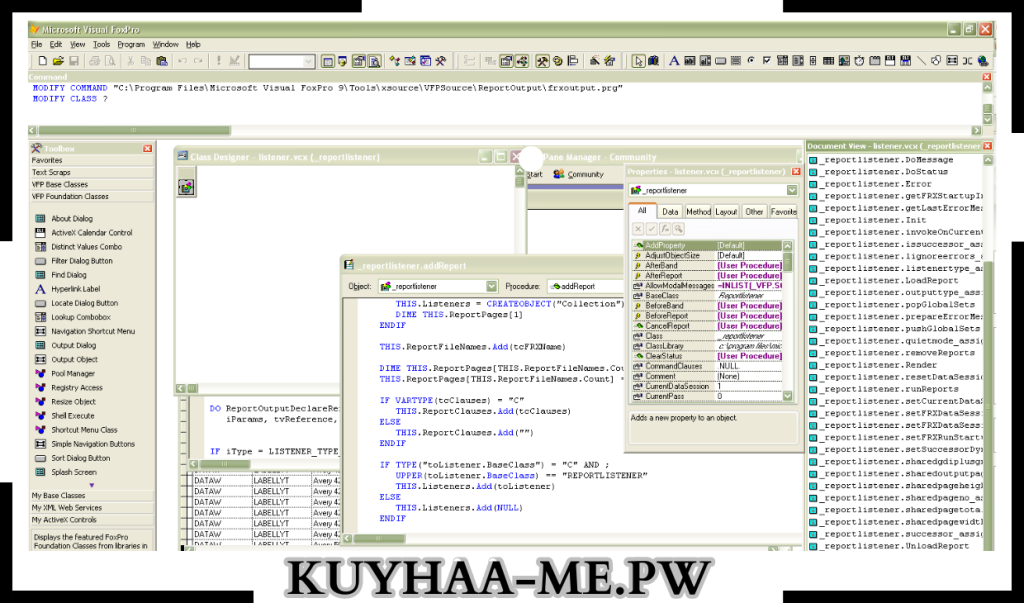Image resolution: width=1024 pixels, height=603 pixels.
Task: Expand VFP Base Classes in Toolbox
Action: click(x=91, y=184)
